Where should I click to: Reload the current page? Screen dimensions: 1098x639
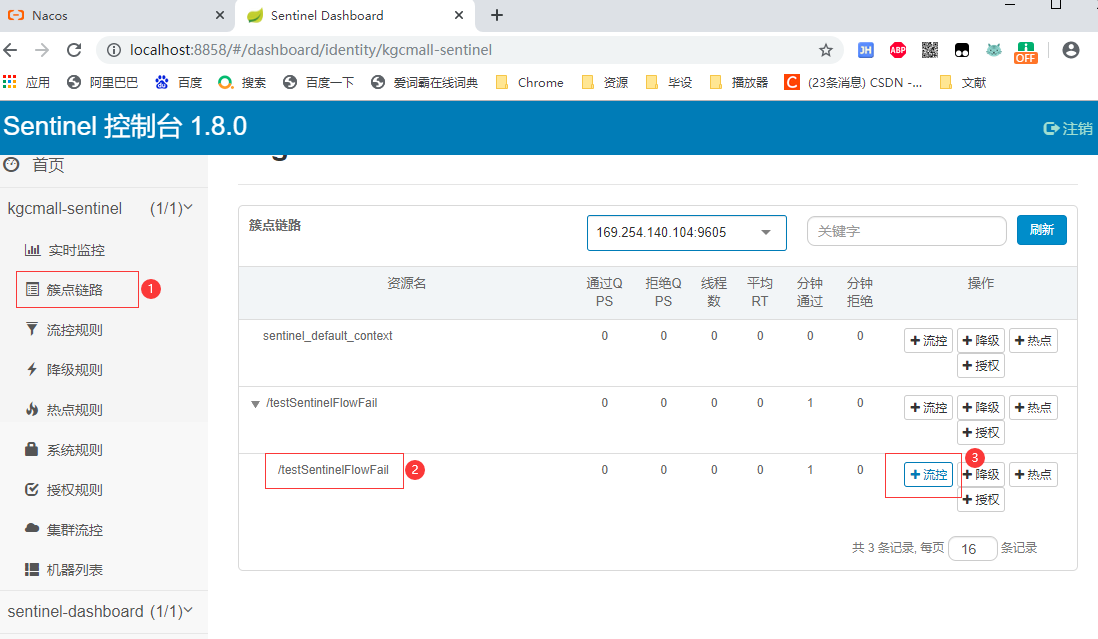tap(74, 50)
